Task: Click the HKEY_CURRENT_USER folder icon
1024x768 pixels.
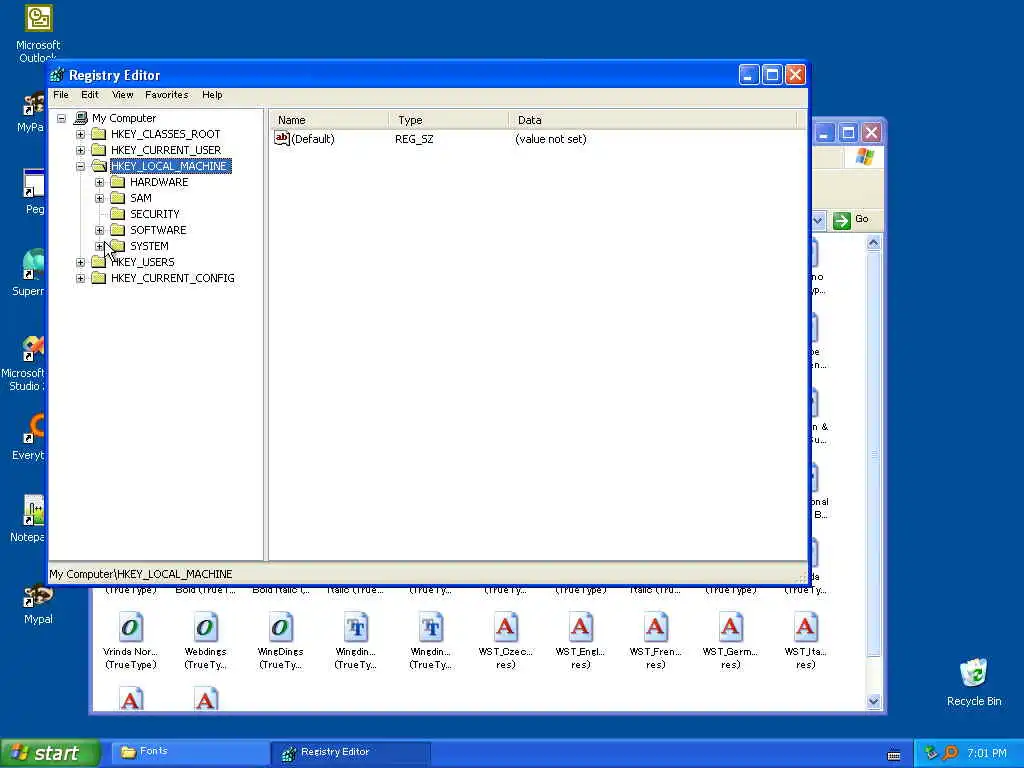Action: [99, 150]
